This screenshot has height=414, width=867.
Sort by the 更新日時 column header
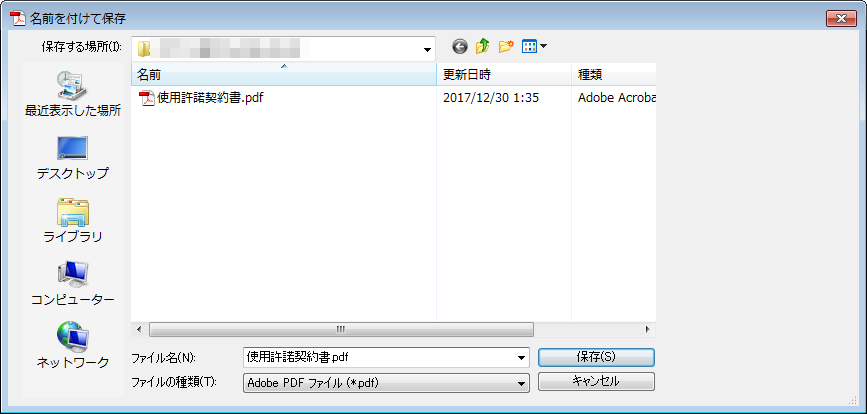(504, 75)
